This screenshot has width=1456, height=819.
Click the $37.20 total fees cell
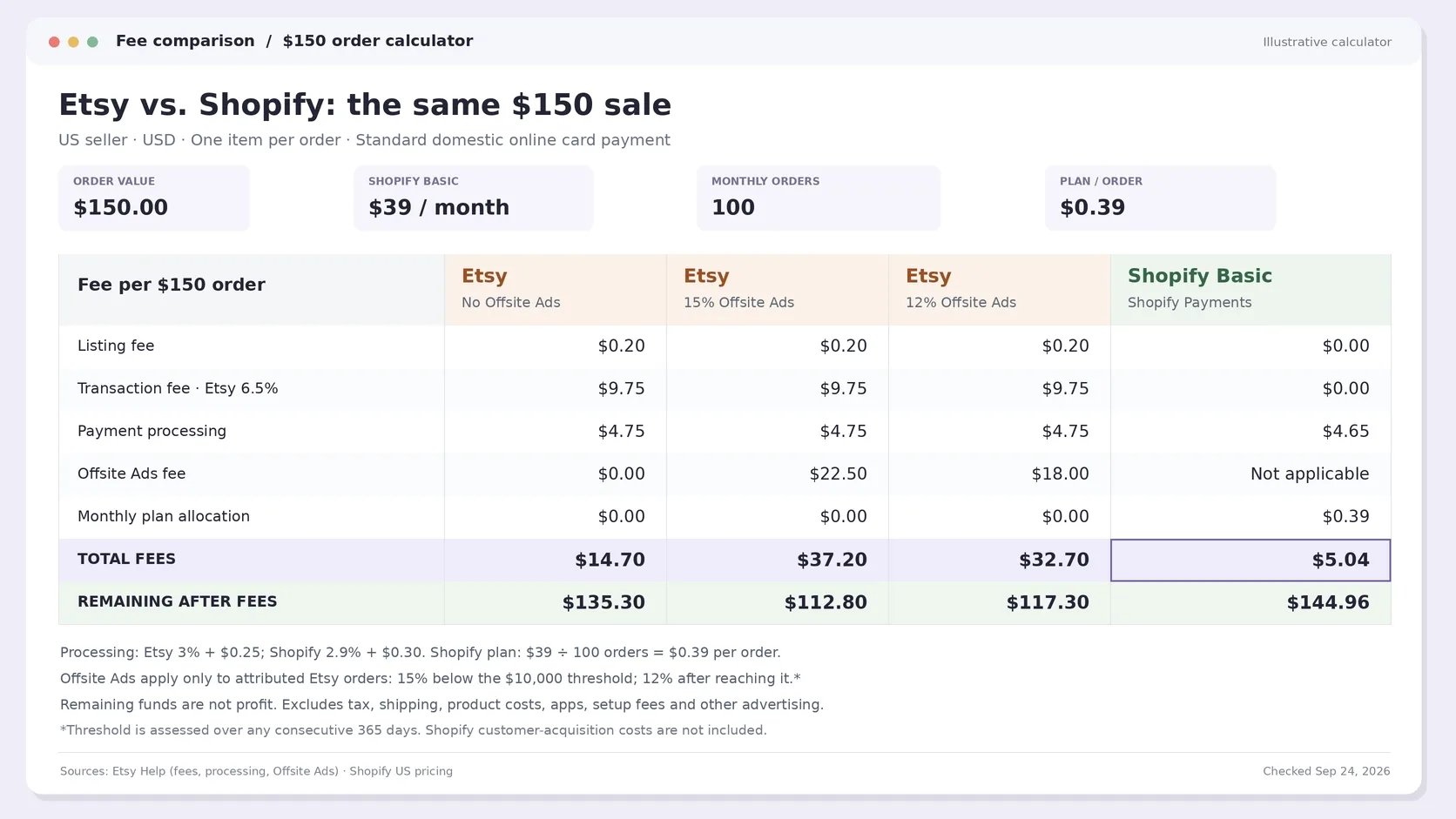click(x=778, y=560)
